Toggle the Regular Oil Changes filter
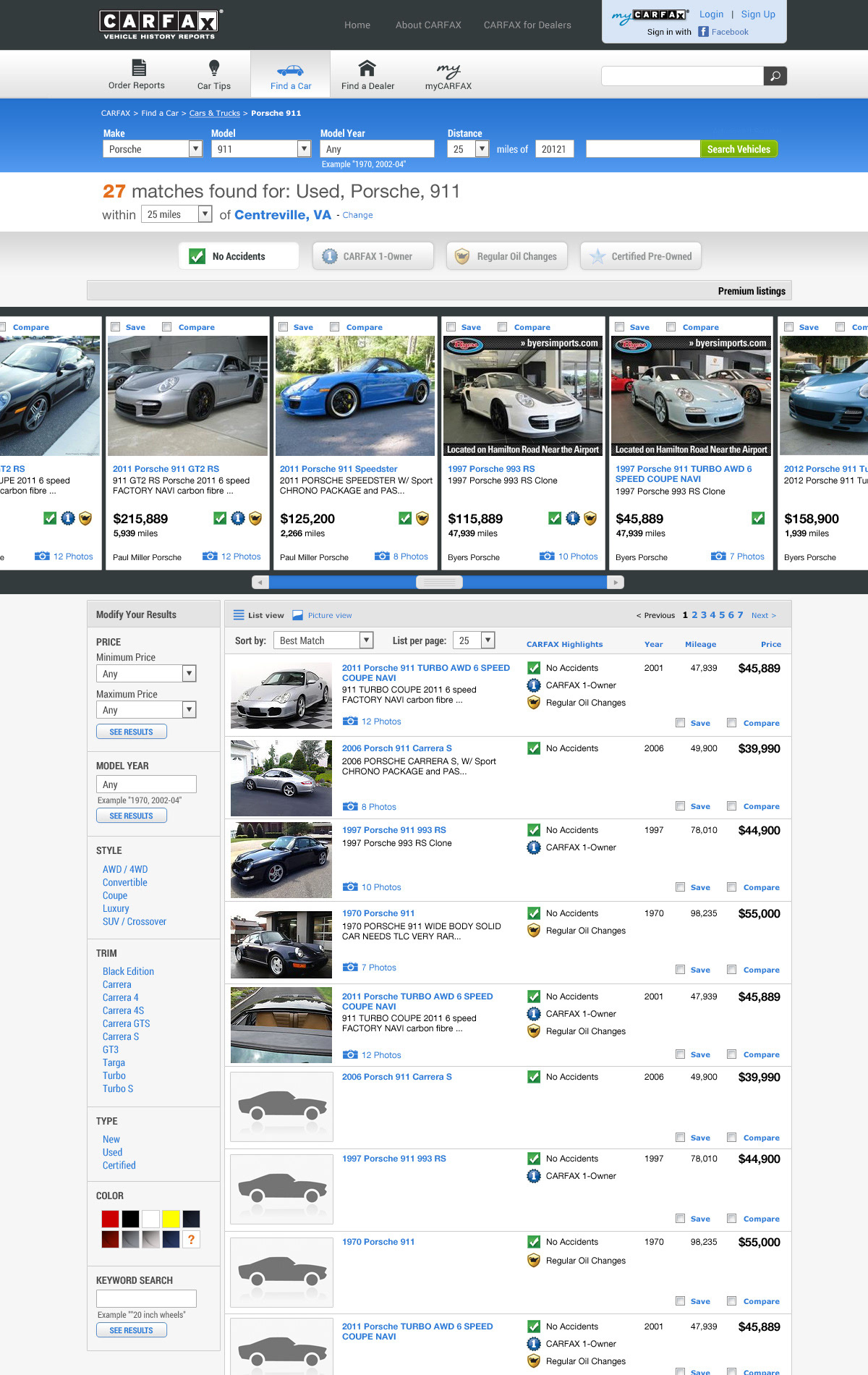The width and height of the screenshot is (868, 1375). tap(507, 256)
